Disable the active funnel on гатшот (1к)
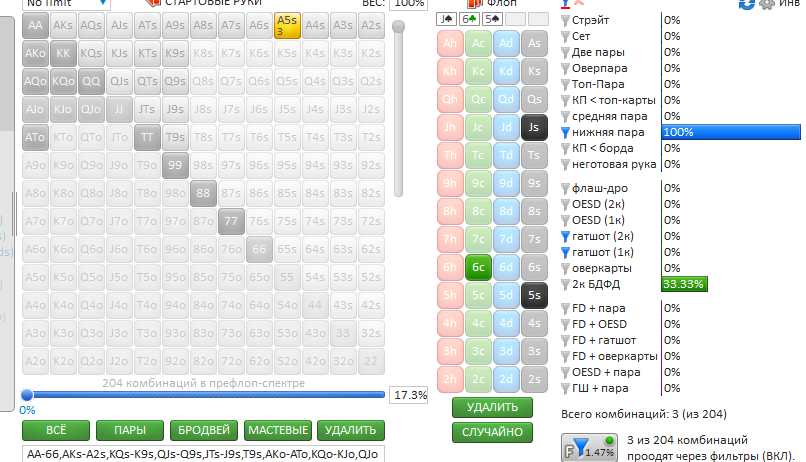Screen dimensions: 806x462 565,252
